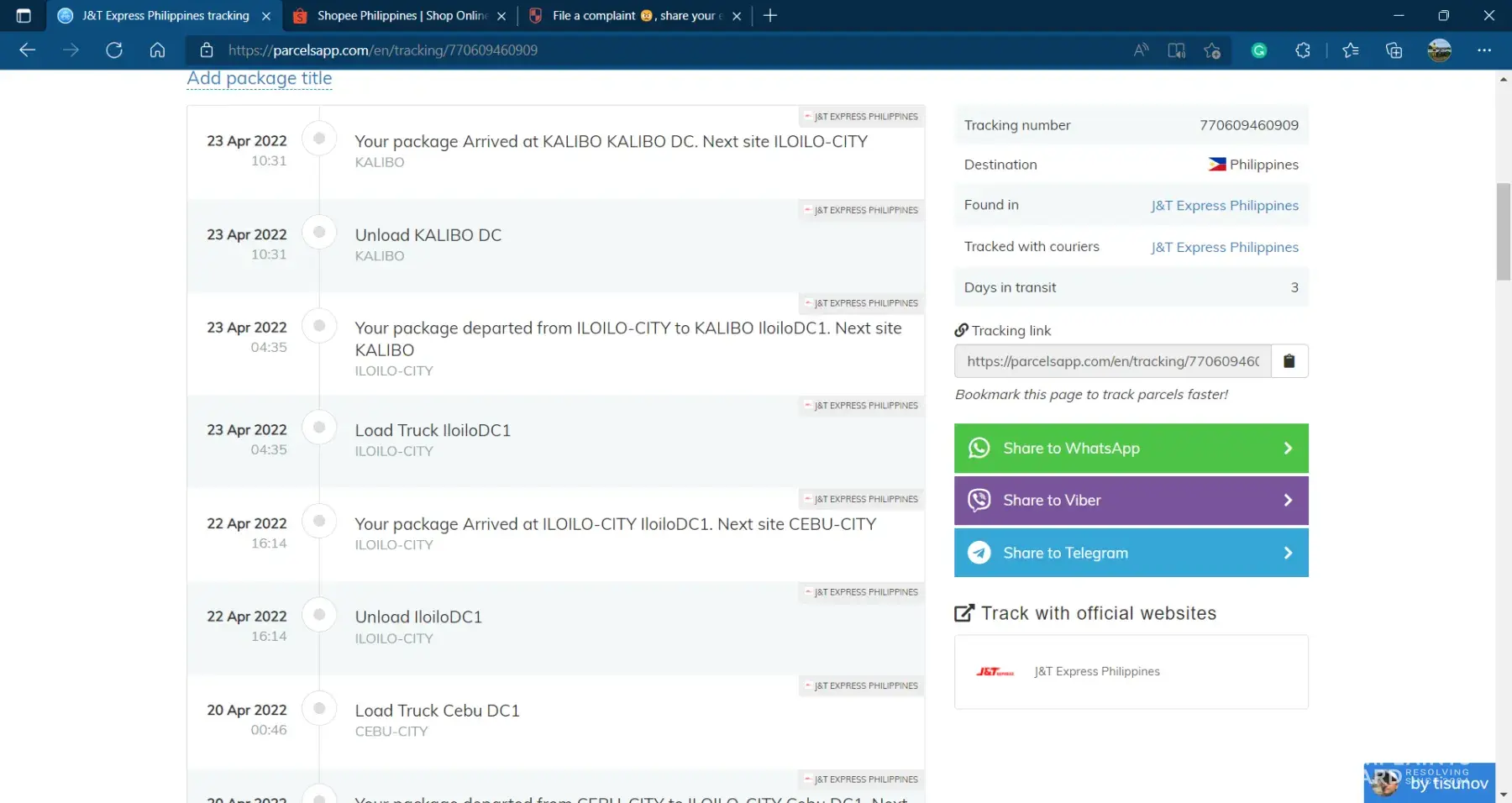Image resolution: width=1512 pixels, height=803 pixels.
Task: Click Add package title link
Action: click(259, 78)
